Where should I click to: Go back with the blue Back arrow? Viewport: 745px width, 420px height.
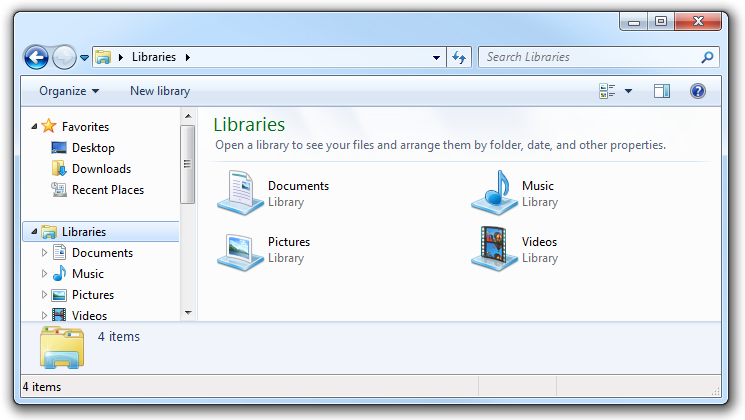point(36,57)
